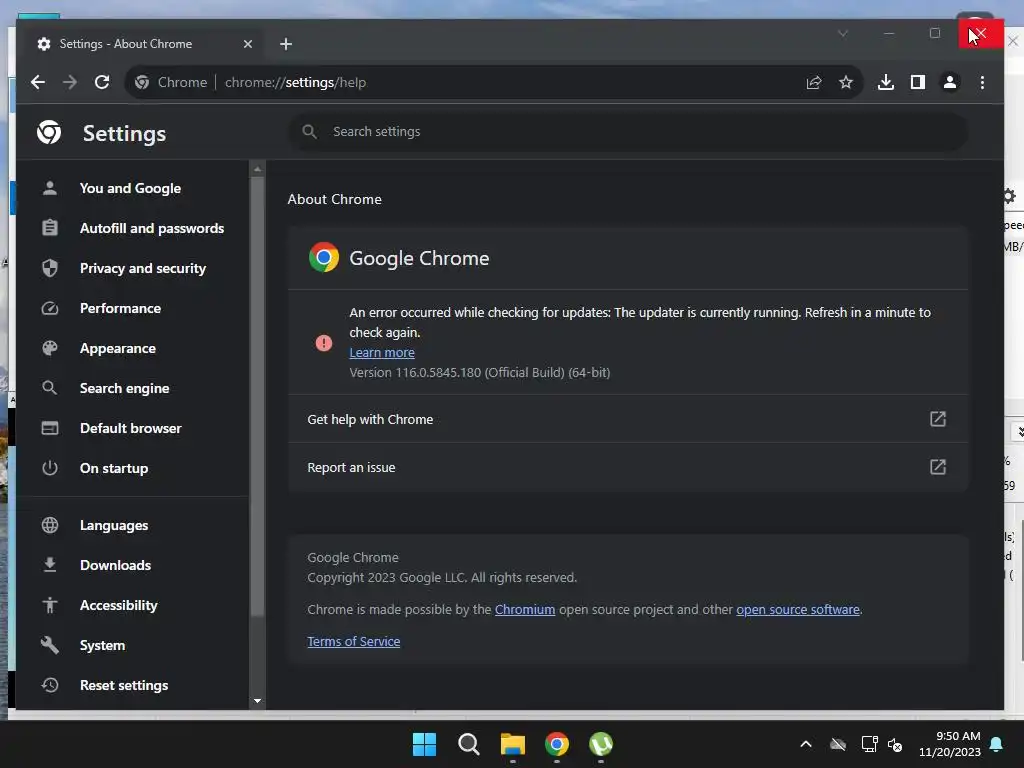Screen dimensions: 1024x768
Task: Open the Windows Start menu
Action: click(424, 744)
